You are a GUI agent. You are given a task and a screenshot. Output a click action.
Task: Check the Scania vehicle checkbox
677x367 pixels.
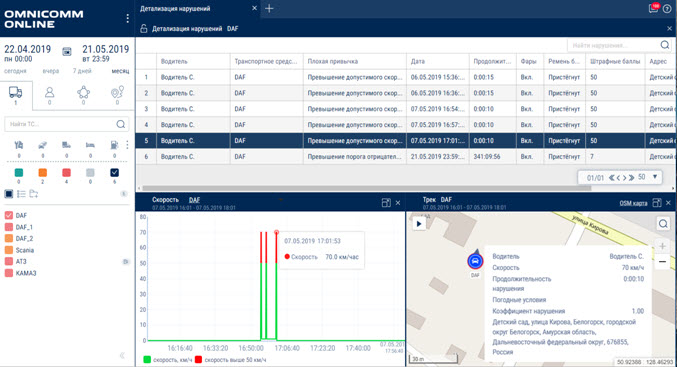coord(9,250)
